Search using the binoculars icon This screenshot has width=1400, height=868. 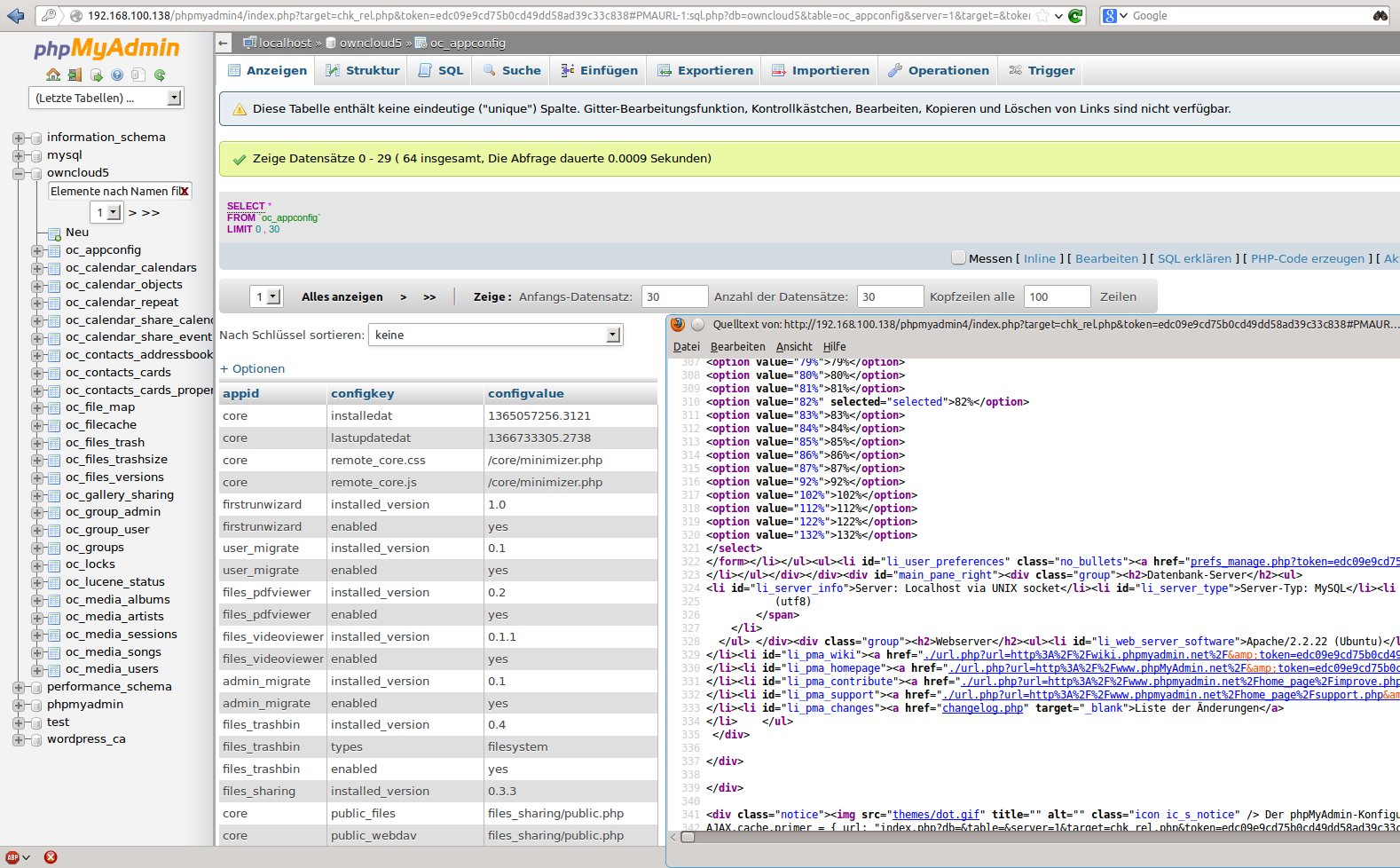pyautogui.click(x=1380, y=15)
